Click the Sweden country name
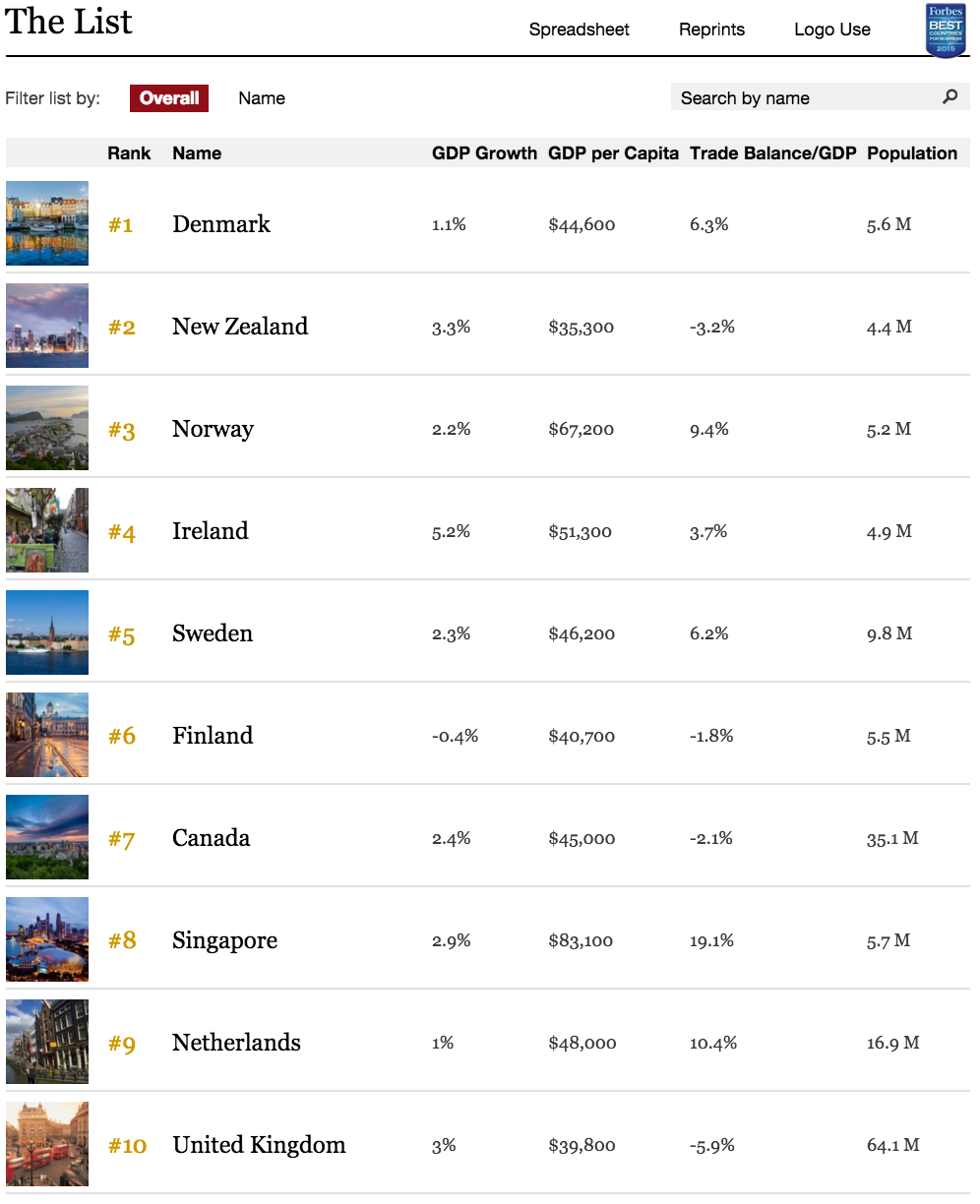This screenshot has height=1204, width=980. [x=213, y=633]
